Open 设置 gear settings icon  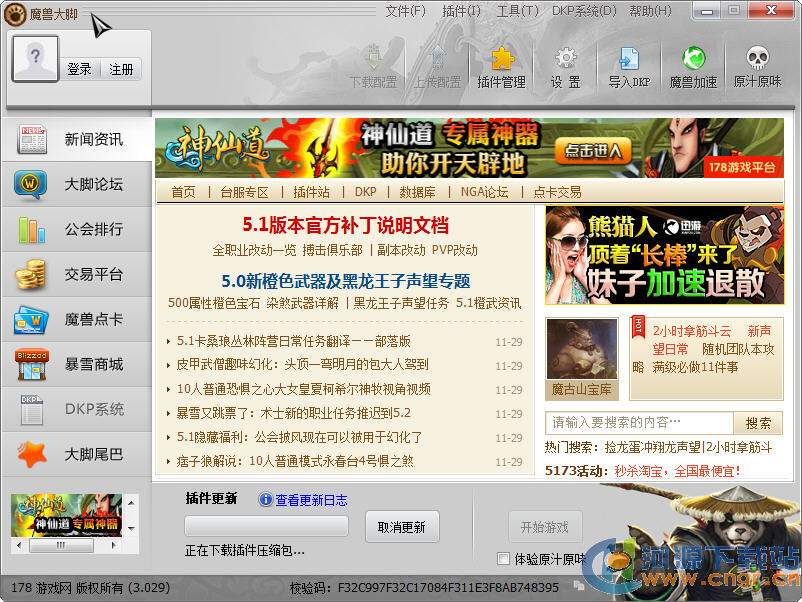click(x=566, y=58)
